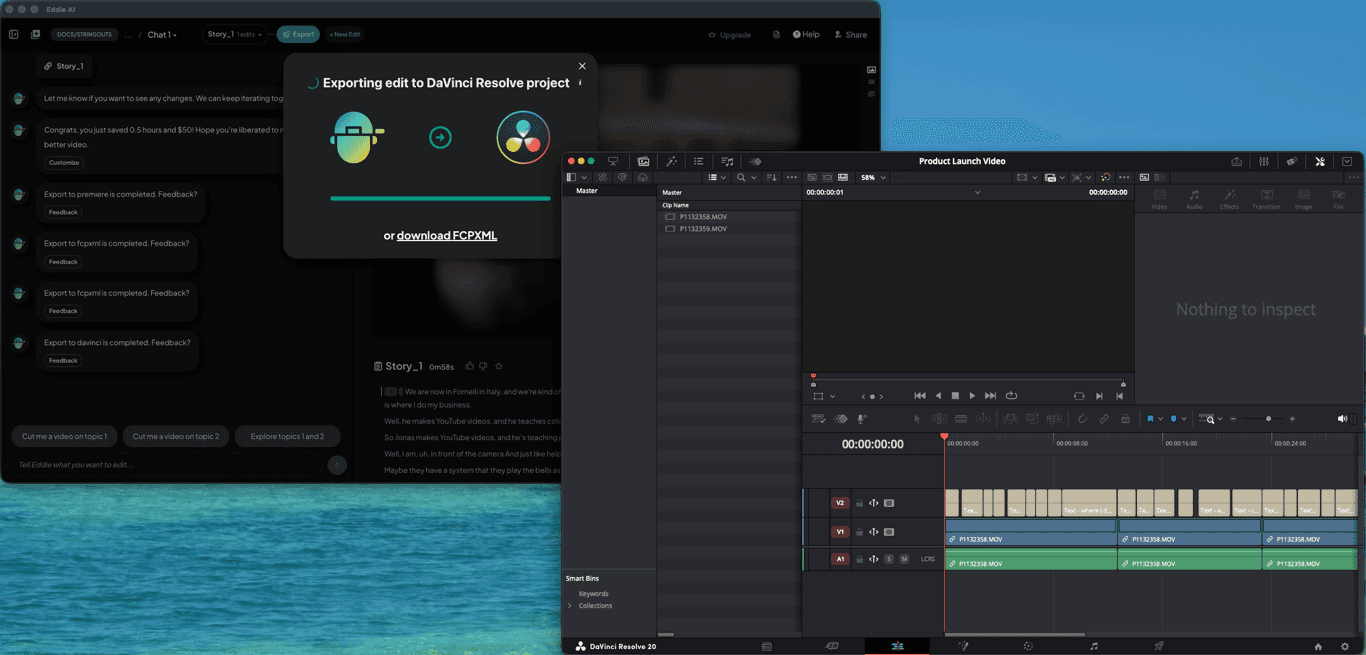Lock the V2 video track
The height and width of the screenshot is (655, 1366).
[859, 503]
